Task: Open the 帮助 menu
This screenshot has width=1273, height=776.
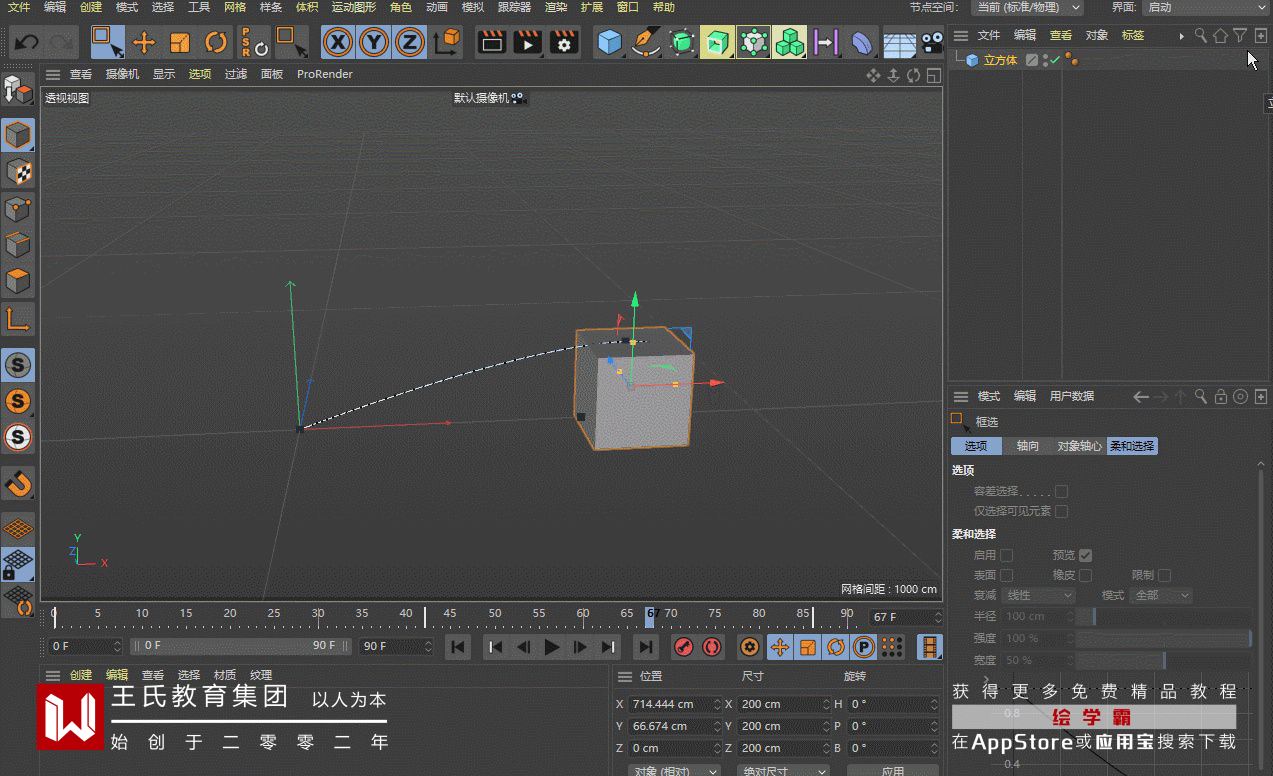Action: pyautogui.click(x=664, y=7)
